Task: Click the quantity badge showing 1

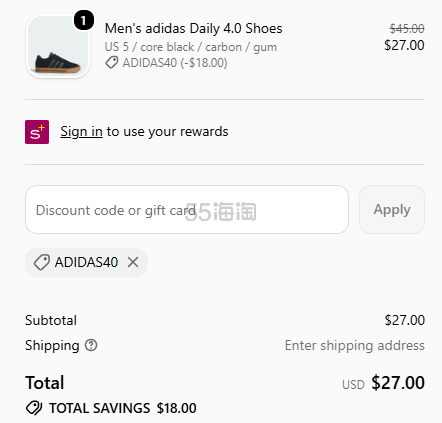Action: pos(83,21)
